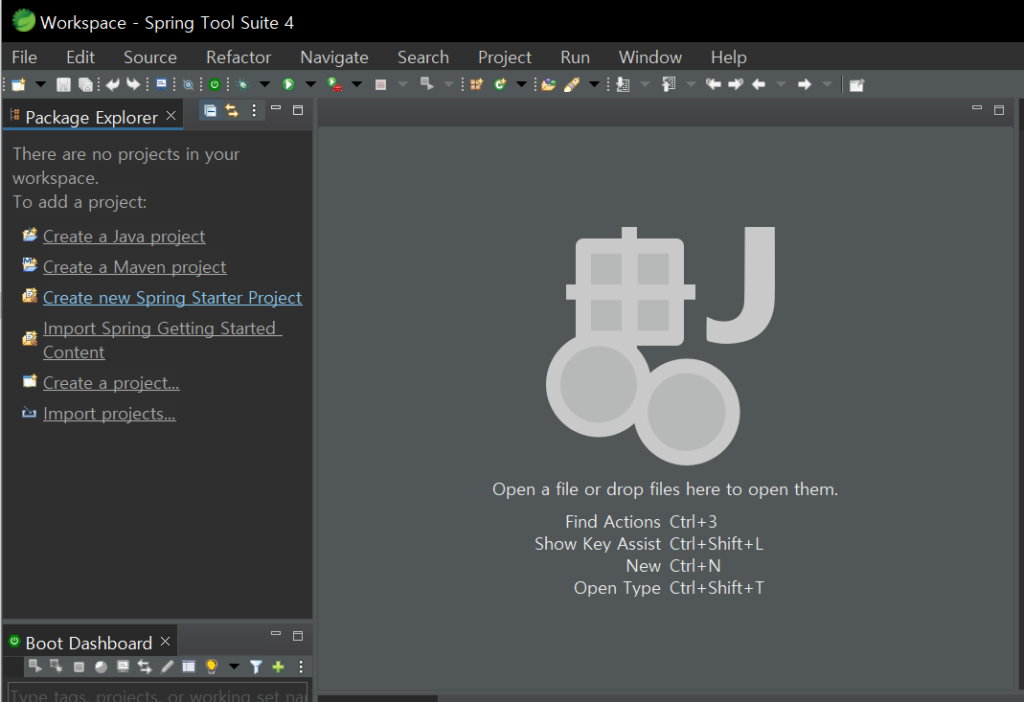Click Create new Spring Starter Project link
The image size is (1024, 702).
pos(172,298)
